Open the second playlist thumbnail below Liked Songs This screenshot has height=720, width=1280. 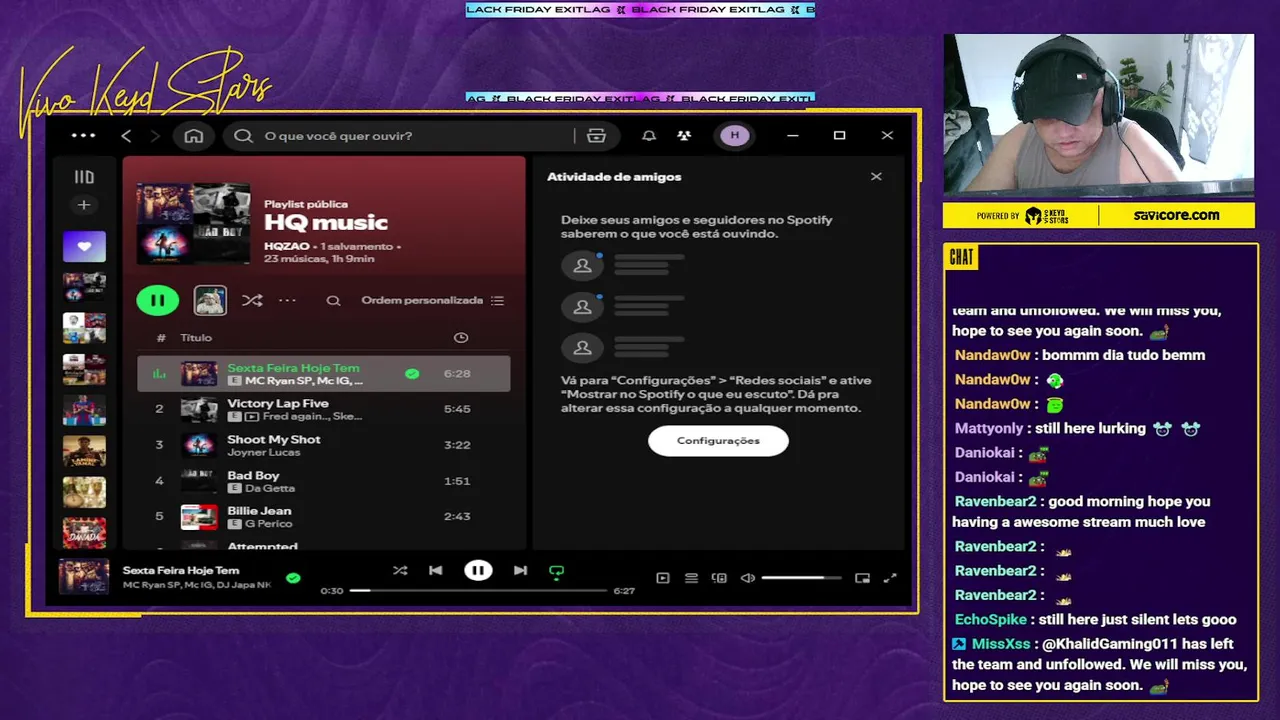click(84, 328)
